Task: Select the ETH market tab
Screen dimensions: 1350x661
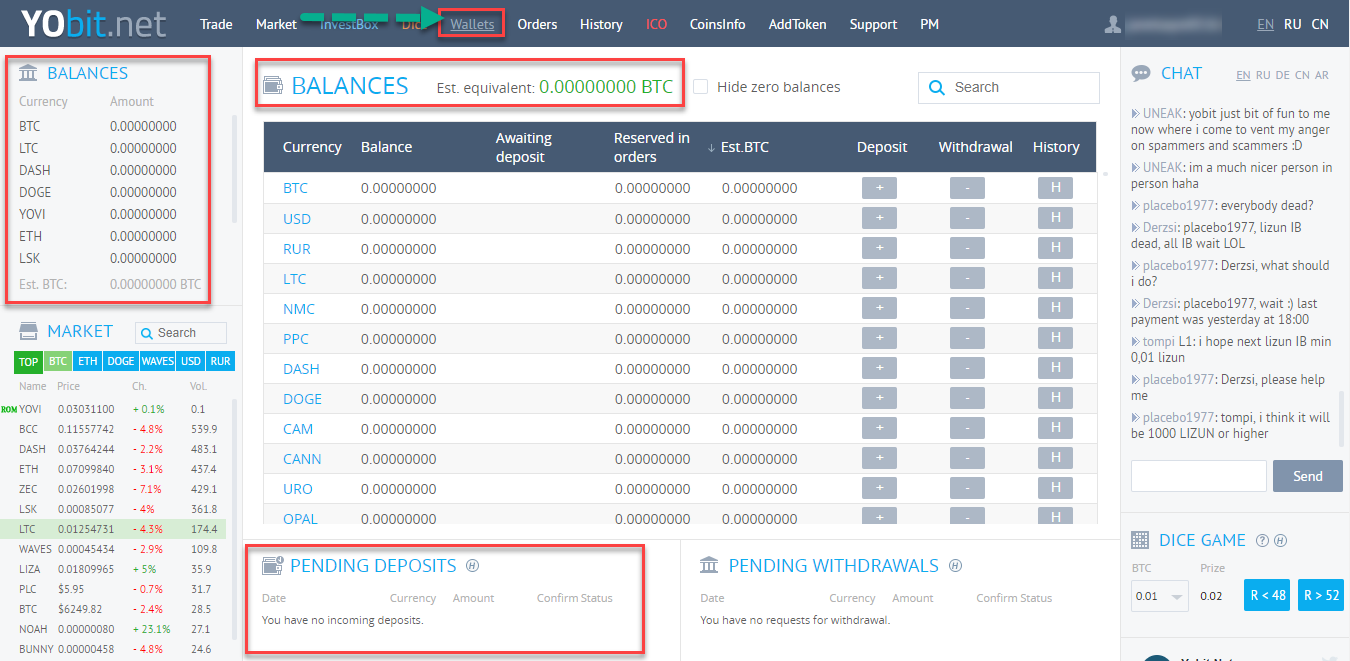Action: pyautogui.click(x=88, y=361)
